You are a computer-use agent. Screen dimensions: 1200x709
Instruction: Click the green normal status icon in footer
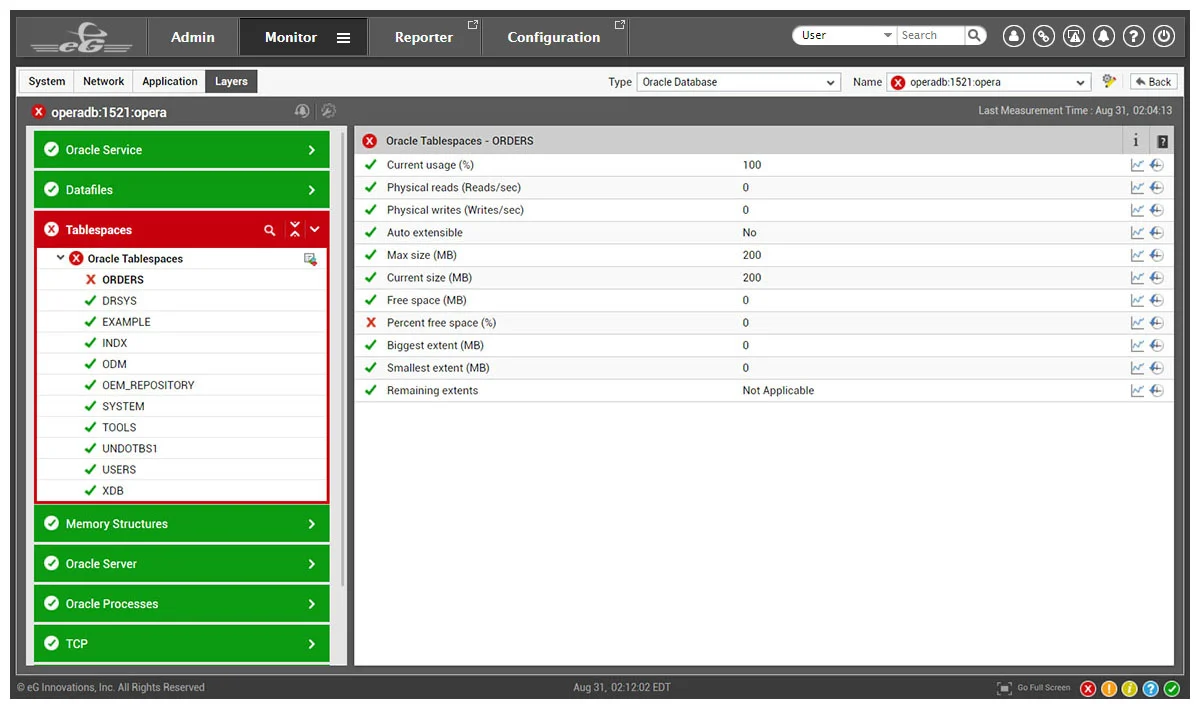1172,689
